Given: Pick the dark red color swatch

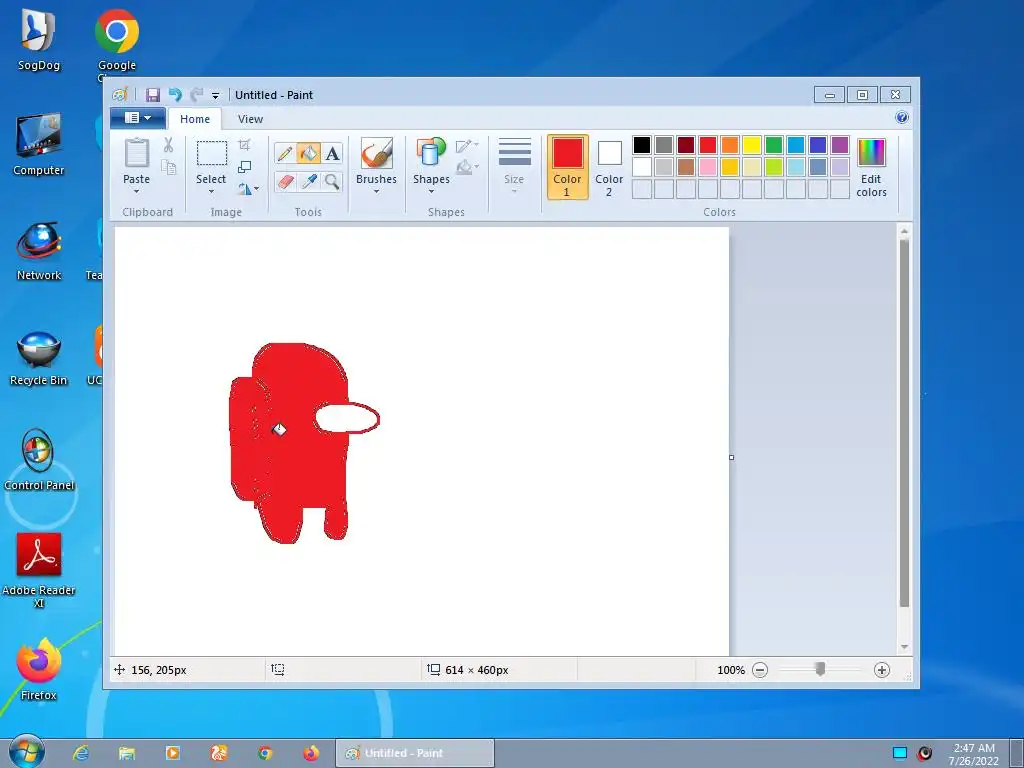Looking at the screenshot, I should [x=686, y=144].
